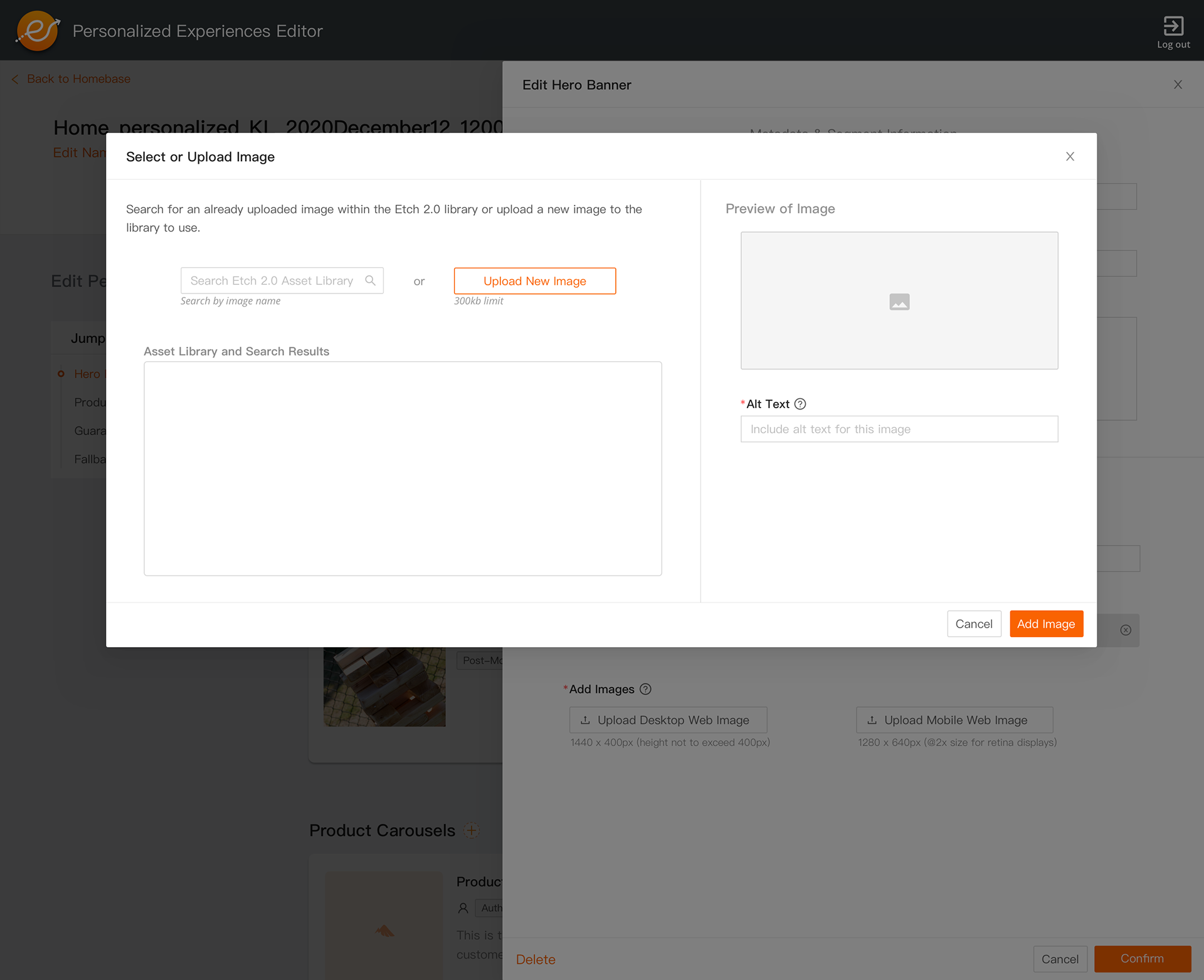Add a new Product Carousel with plus icon

click(472, 830)
